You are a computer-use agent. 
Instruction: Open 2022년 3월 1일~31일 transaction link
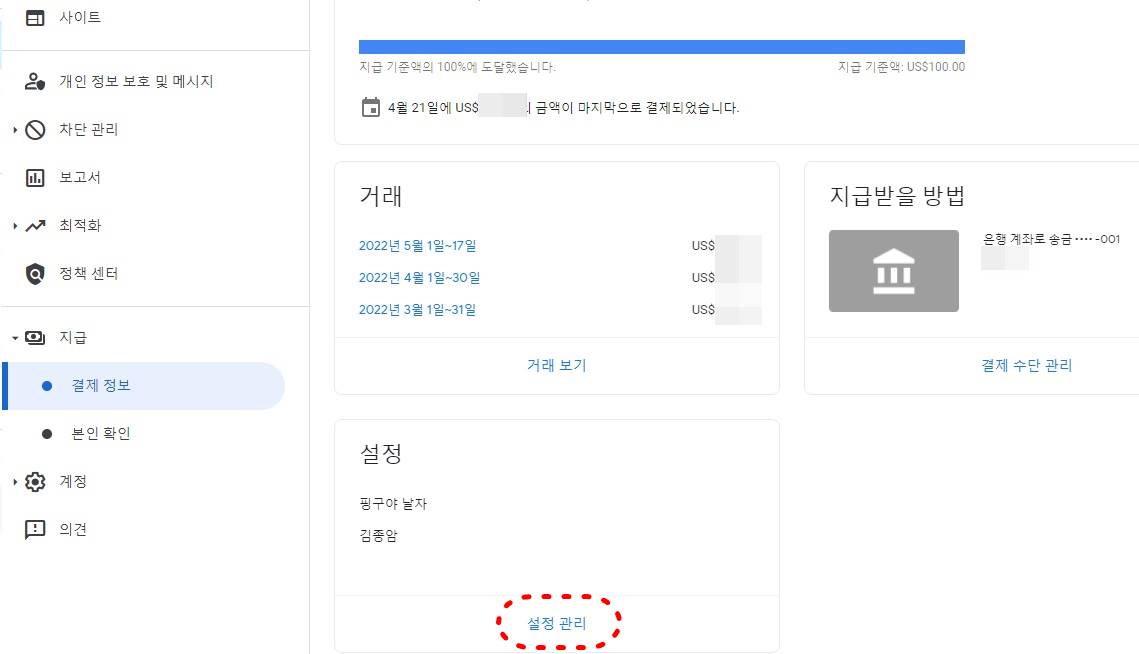point(418,310)
